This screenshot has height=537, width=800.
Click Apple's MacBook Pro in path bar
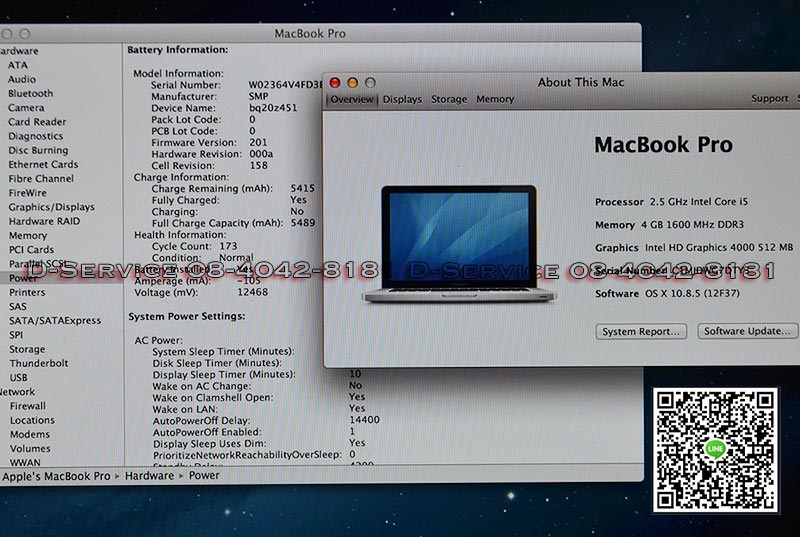[x=56, y=476]
